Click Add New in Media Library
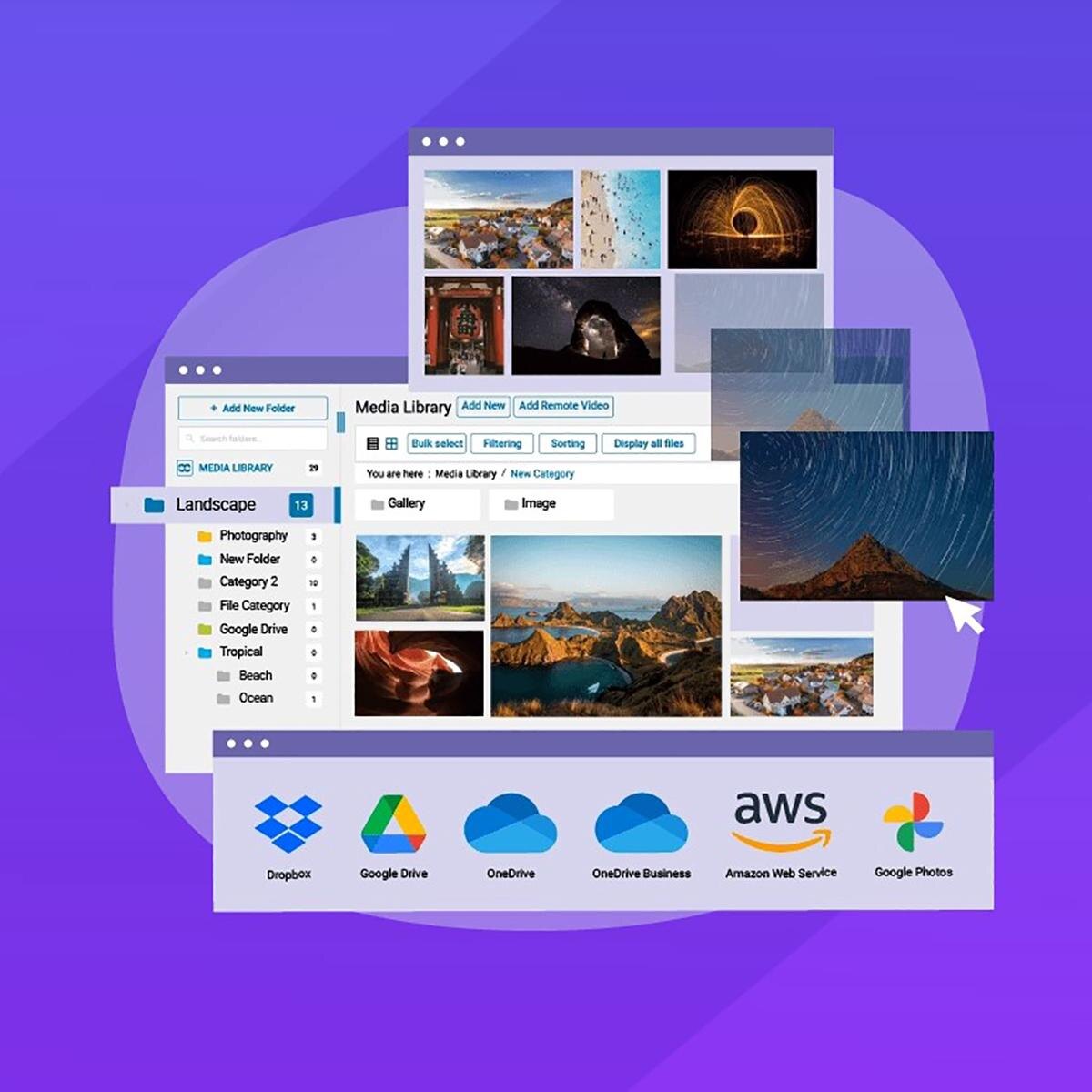Image resolution: width=1092 pixels, height=1092 pixels. pyautogui.click(x=483, y=406)
